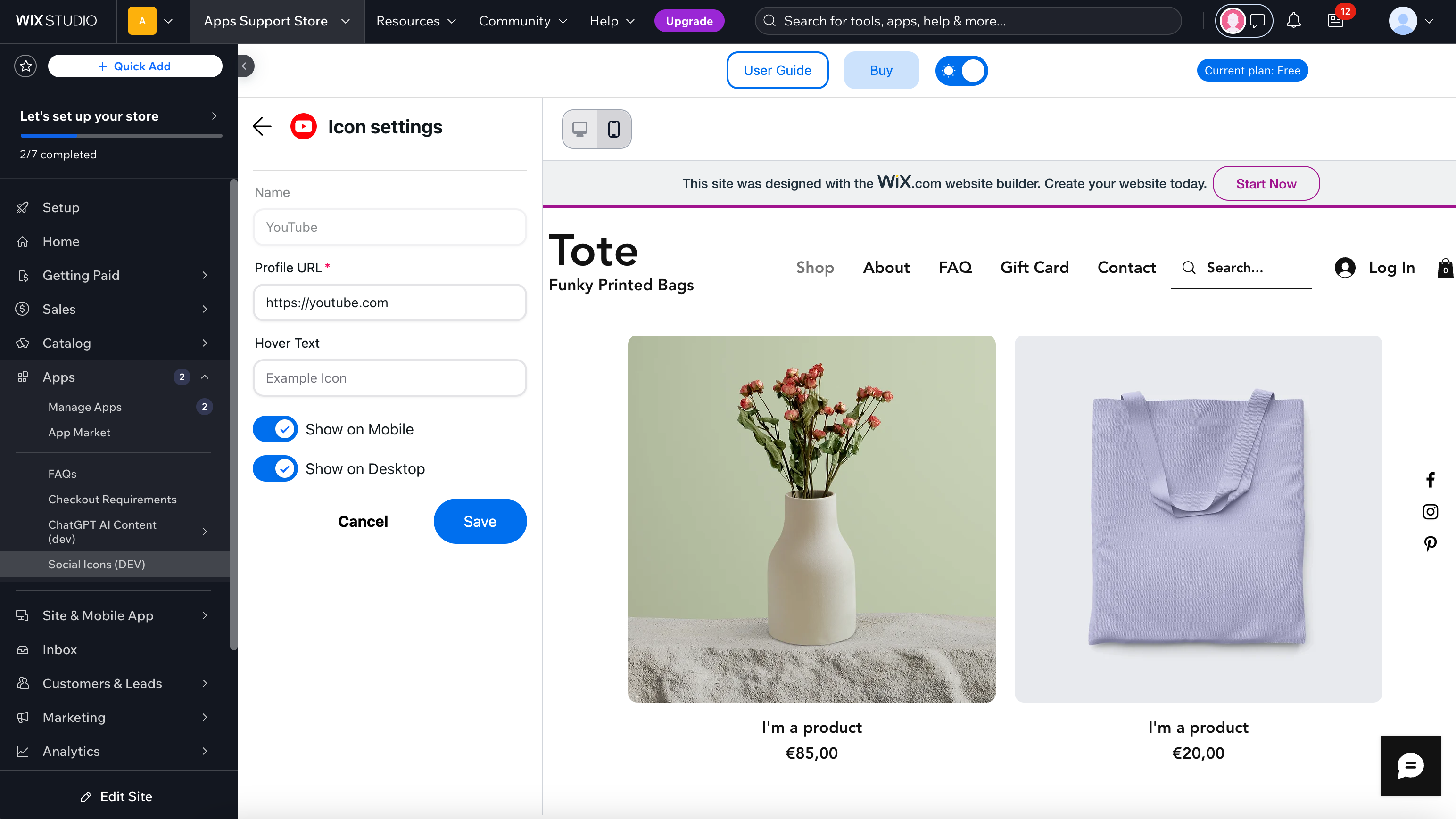This screenshot has width=1456, height=819.
Task: Click the red YouTube icon
Action: coord(304,126)
